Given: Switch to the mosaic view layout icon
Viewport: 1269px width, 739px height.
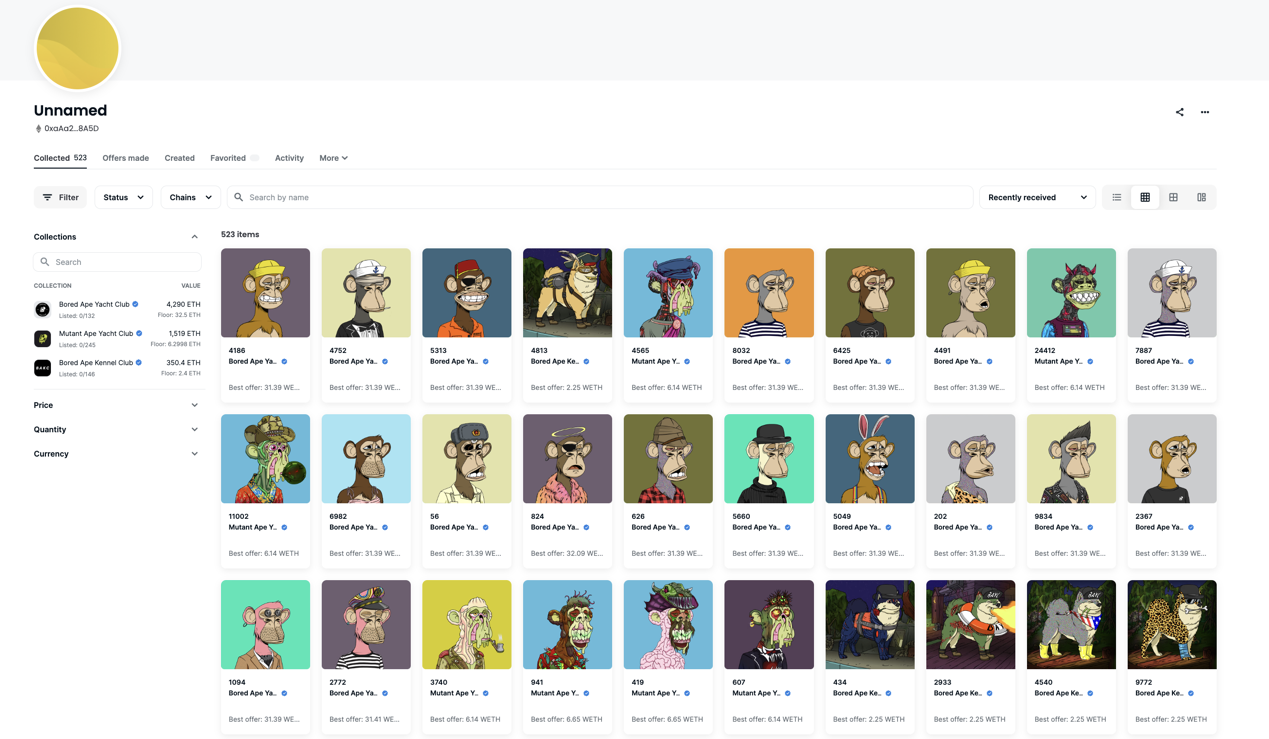Looking at the screenshot, I should click(x=1201, y=197).
